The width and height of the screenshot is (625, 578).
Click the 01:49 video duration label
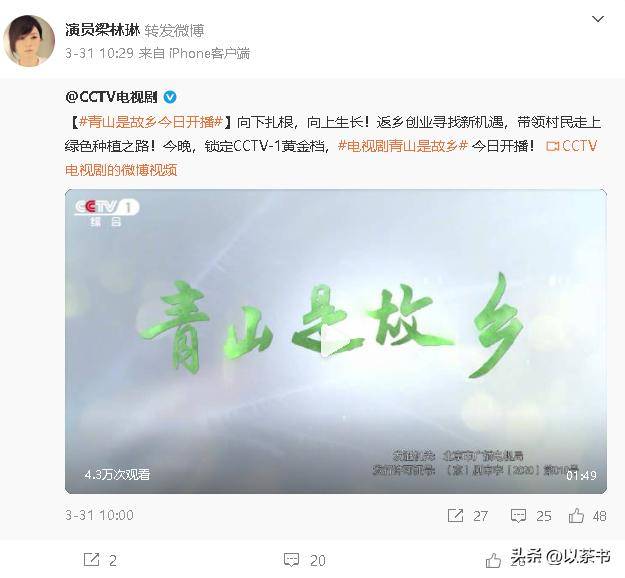coord(581,475)
